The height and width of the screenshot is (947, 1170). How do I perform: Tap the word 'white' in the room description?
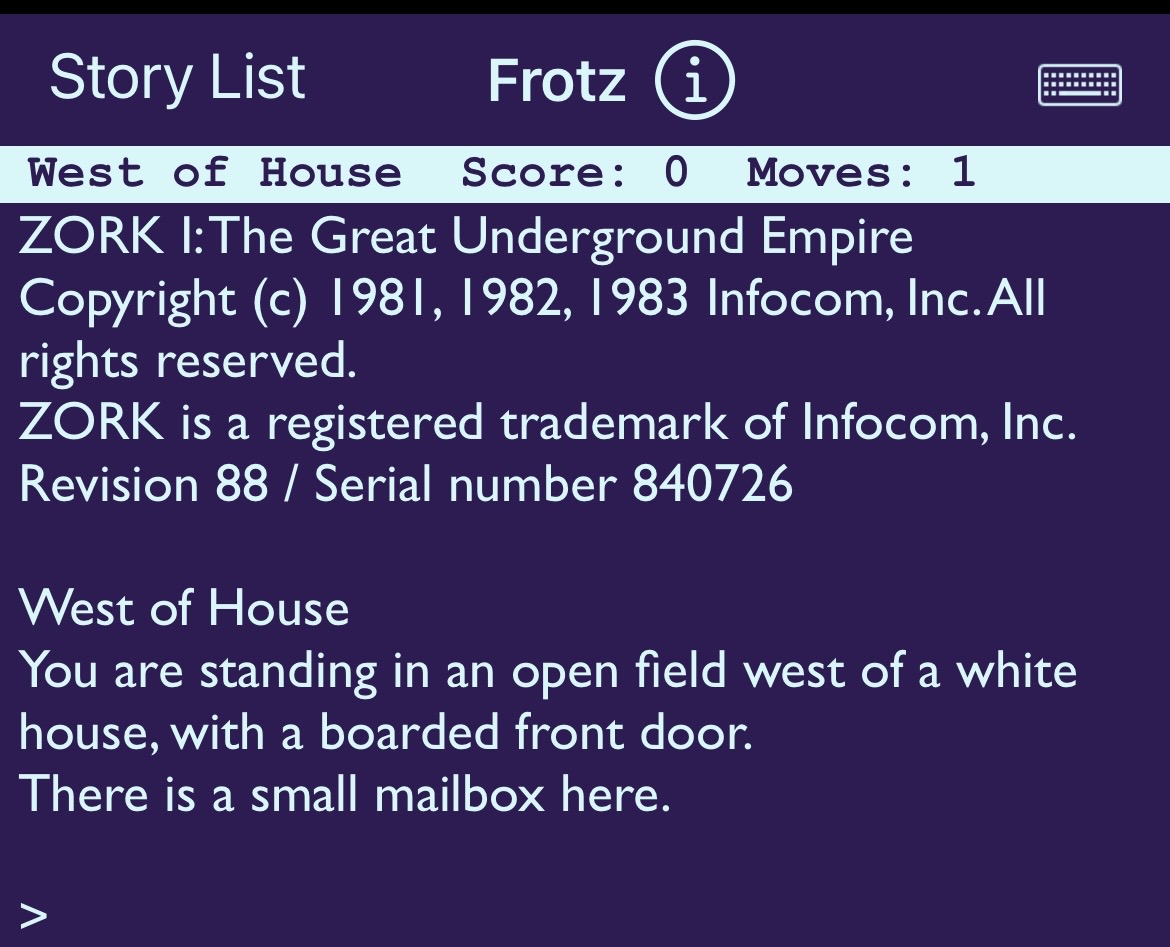tap(1017, 670)
